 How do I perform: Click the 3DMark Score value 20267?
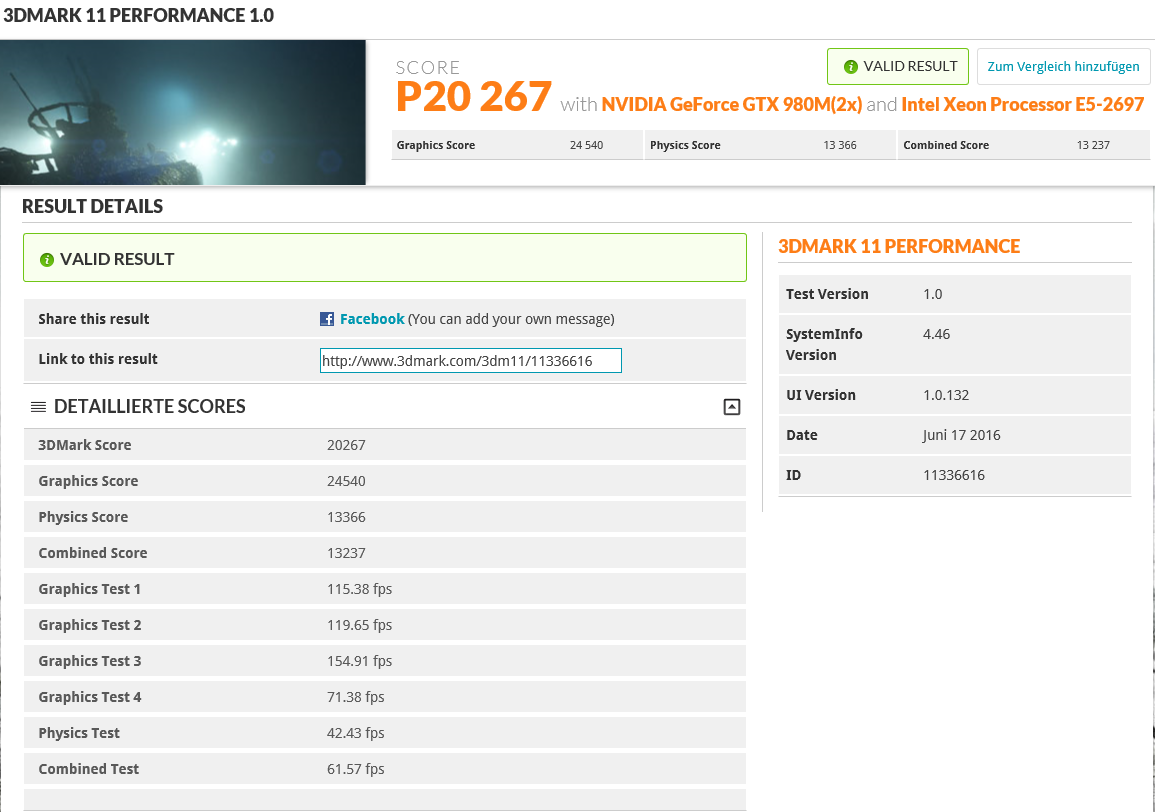coord(346,445)
